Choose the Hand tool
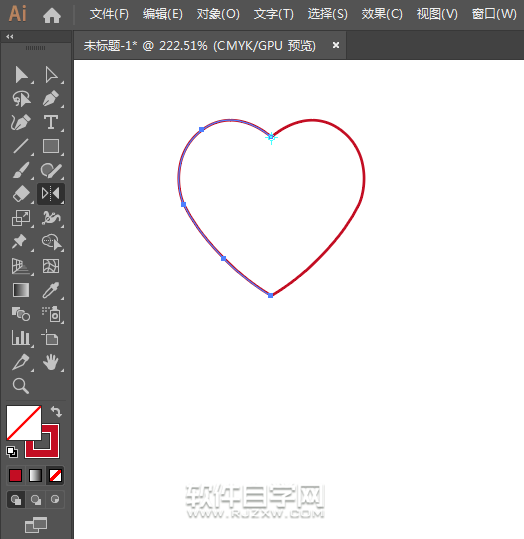 tap(51, 362)
